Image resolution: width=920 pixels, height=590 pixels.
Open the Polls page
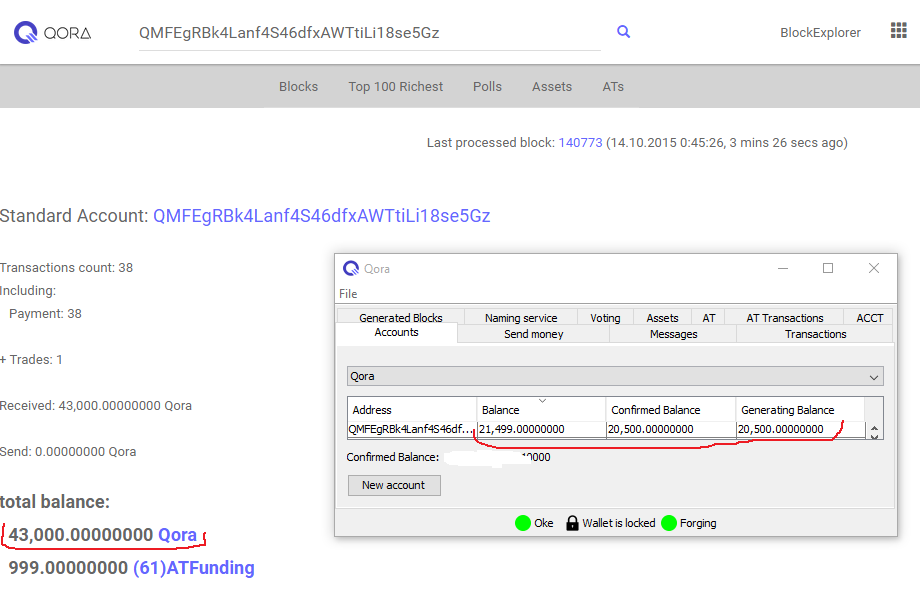click(x=487, y=86)
